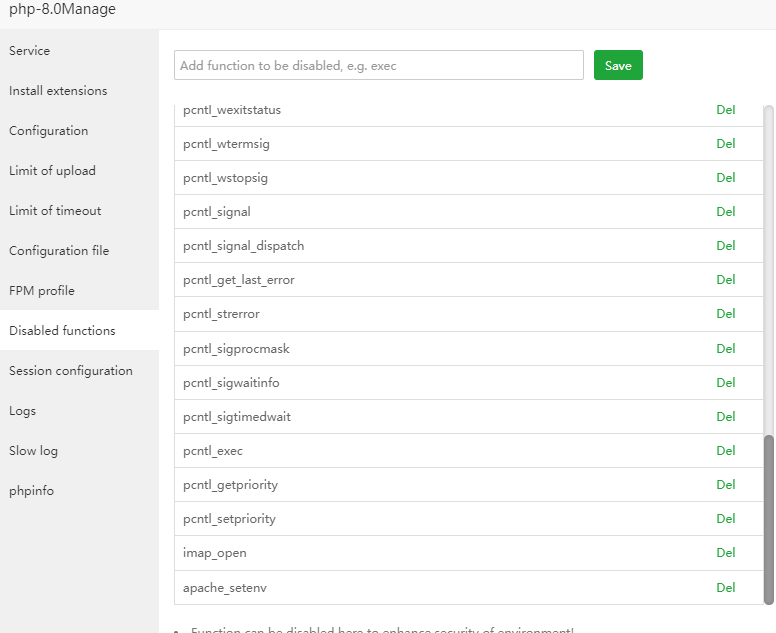Viewport: 776px width, 633px height.
Task: Remove the pcntl_strerror function entry
Action: 725,314
